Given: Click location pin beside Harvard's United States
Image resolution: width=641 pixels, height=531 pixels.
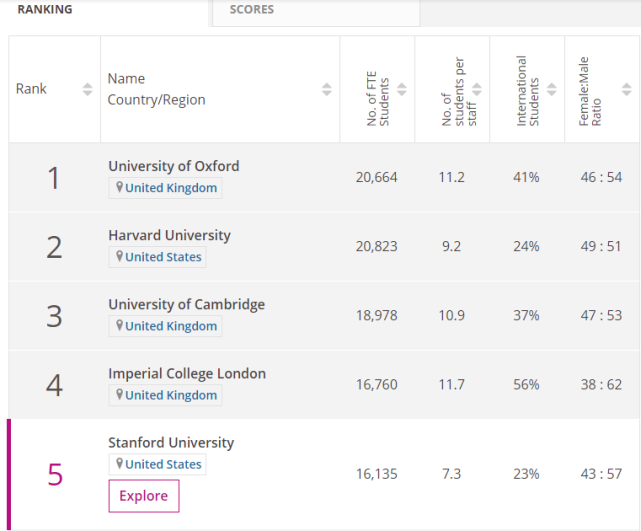Looking at the screenshot, I should 119,257.
